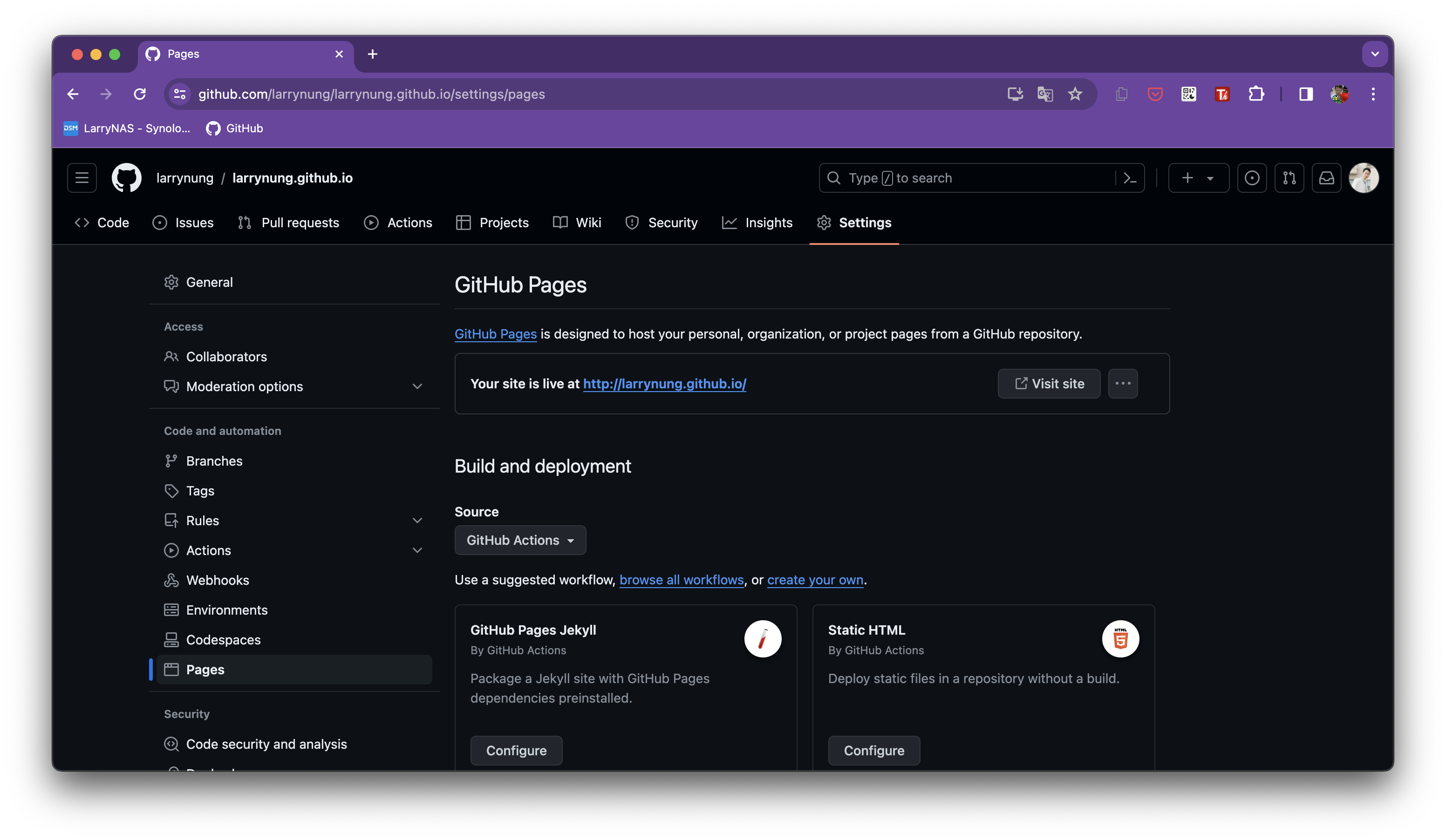
Task: Open Codespaces settings
Action: [x=294, y=640]
